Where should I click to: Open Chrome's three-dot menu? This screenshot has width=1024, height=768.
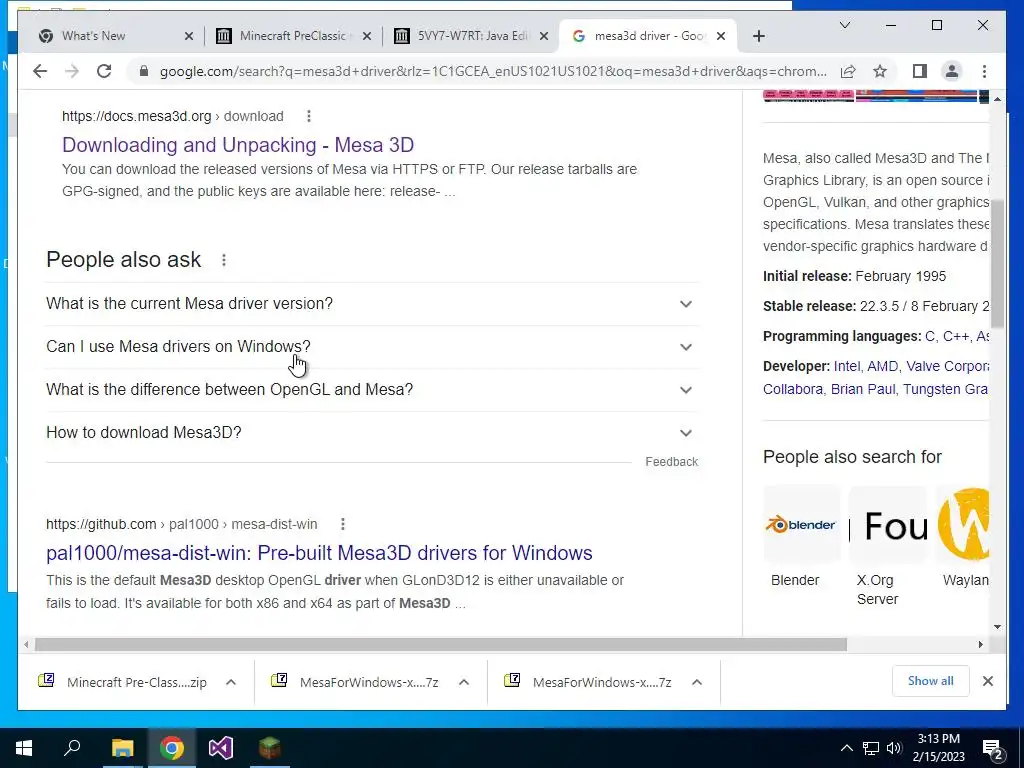pyautogui.click(x=984, y=71)
